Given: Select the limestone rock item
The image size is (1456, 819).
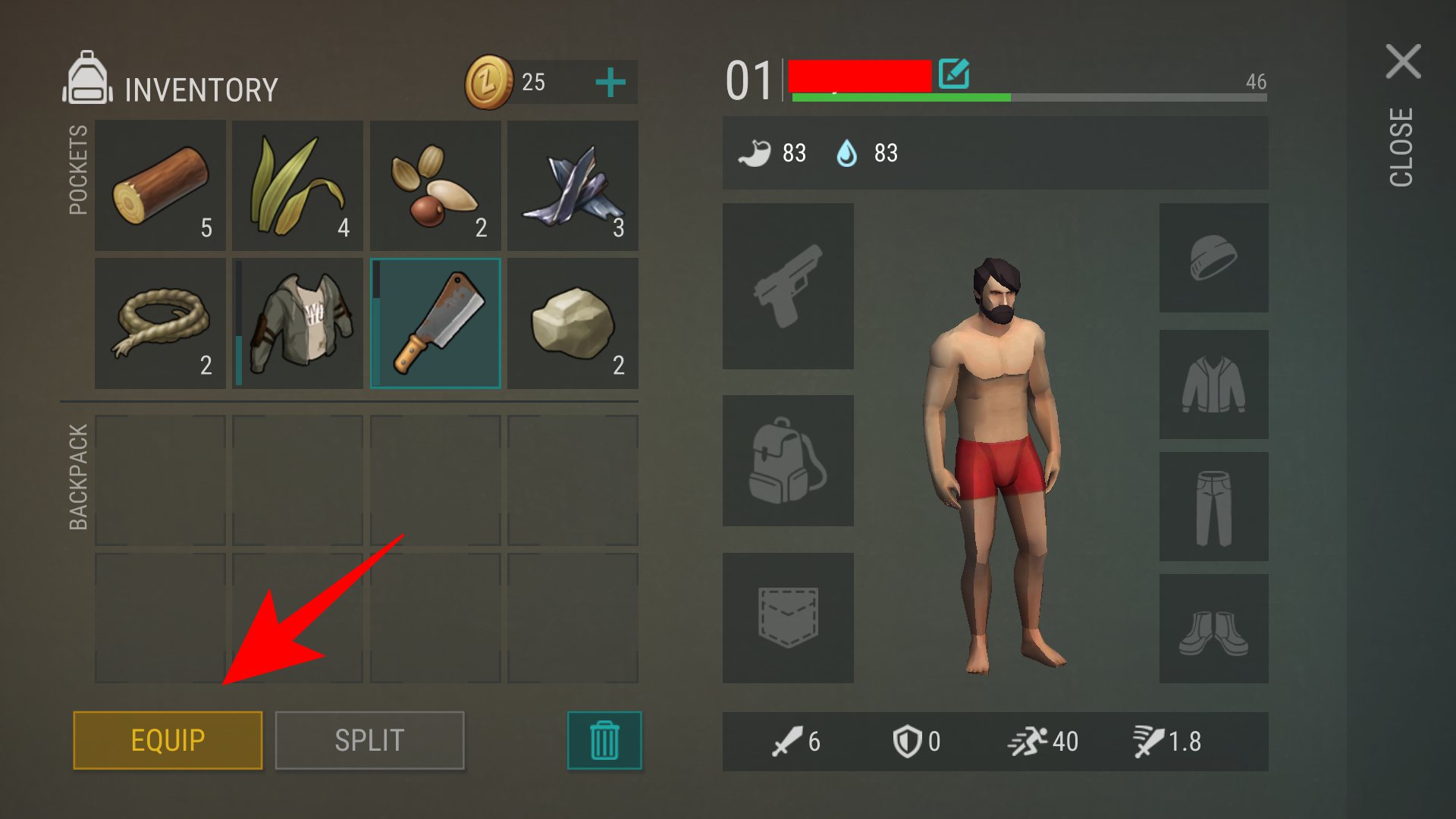Looking at the screenshot, I should pyautogui.click(x=573, y=323).
